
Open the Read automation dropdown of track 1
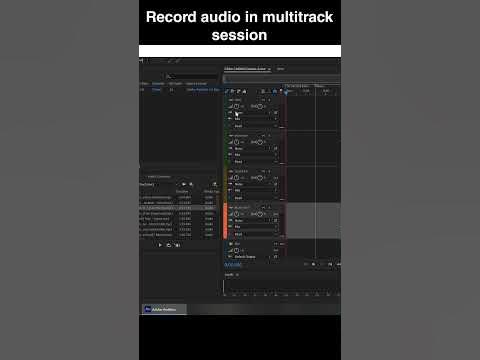(254, 126)
